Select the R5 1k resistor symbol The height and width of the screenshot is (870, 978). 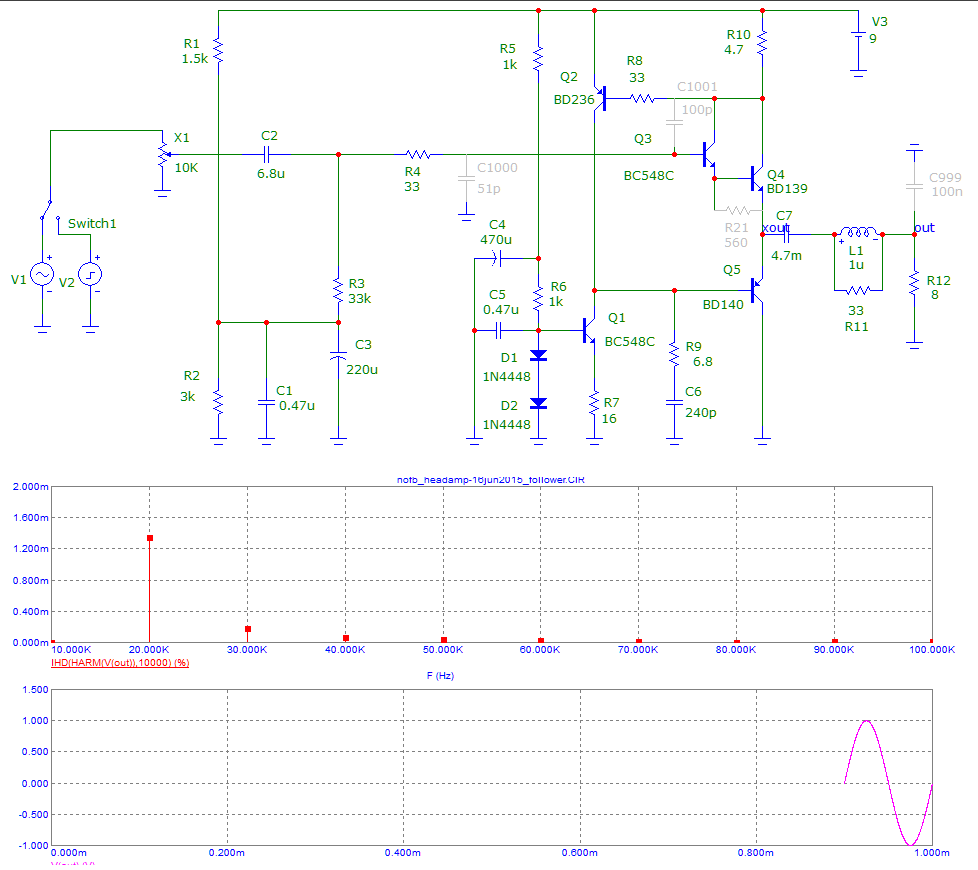tap(538, 58)
